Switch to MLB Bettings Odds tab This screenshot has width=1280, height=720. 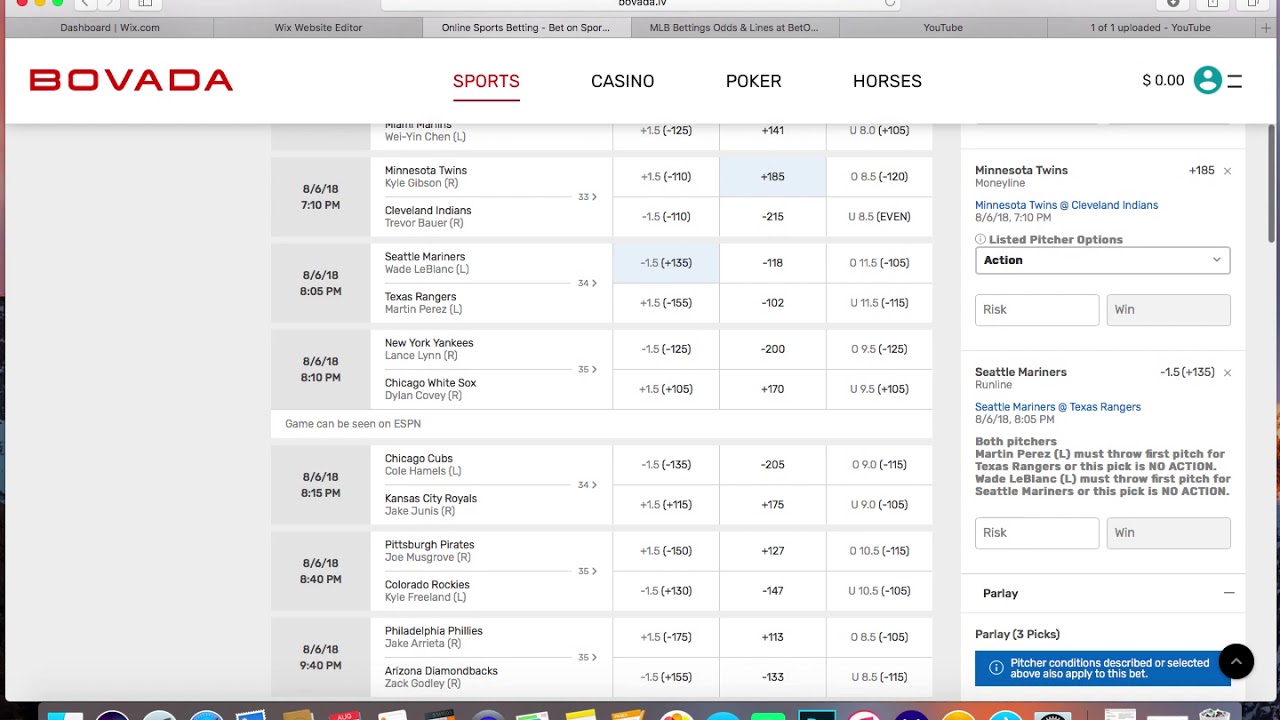coord(734,28)
